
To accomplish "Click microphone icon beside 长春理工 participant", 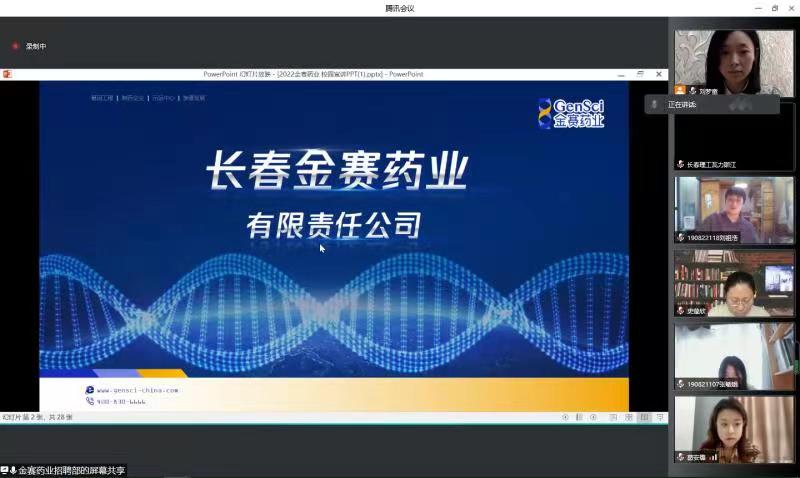I will pyautogui.click(x=680, y=164).
